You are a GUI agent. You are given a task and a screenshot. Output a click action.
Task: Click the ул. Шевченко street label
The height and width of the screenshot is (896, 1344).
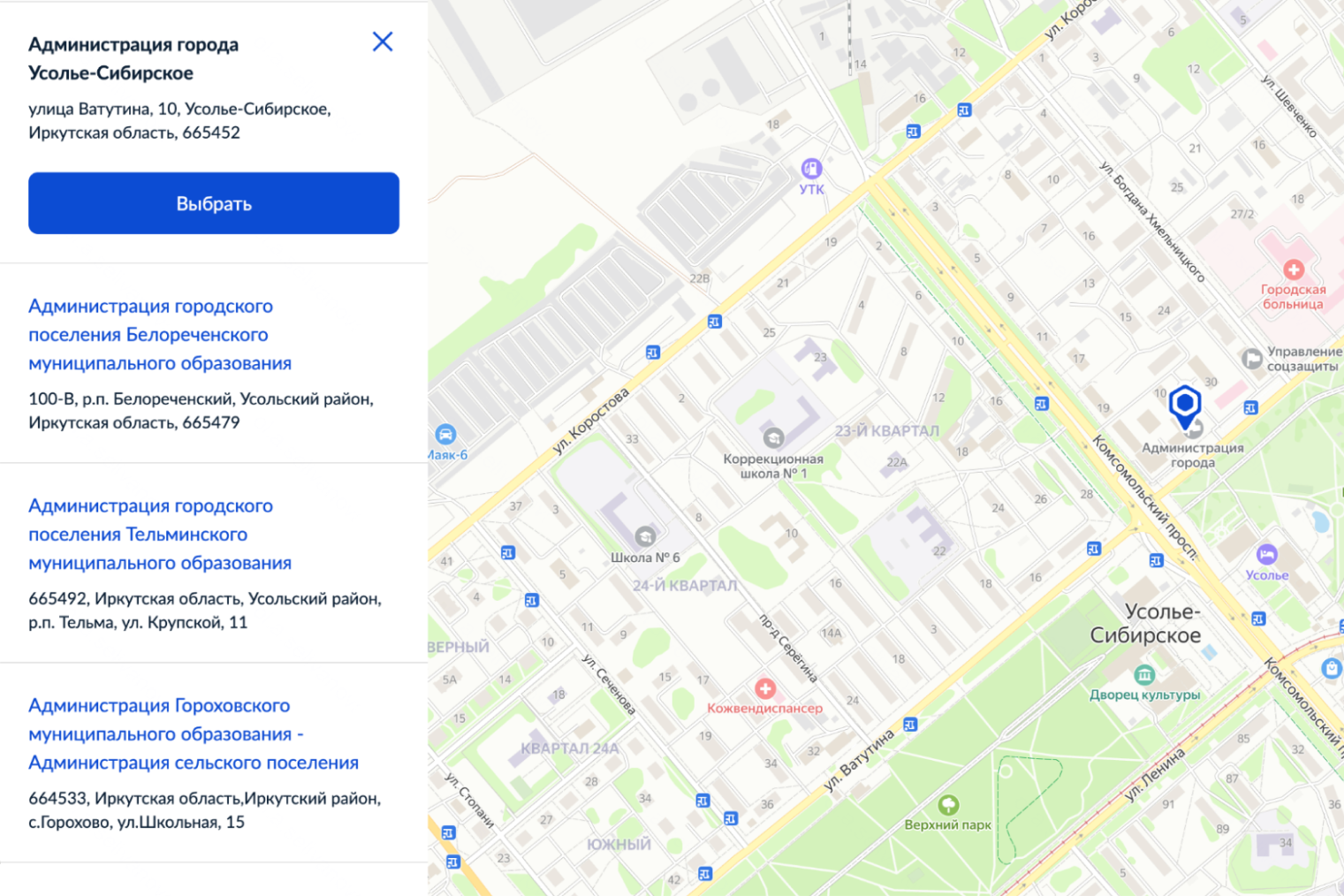pyautogui.click(x=1289, y=106)
